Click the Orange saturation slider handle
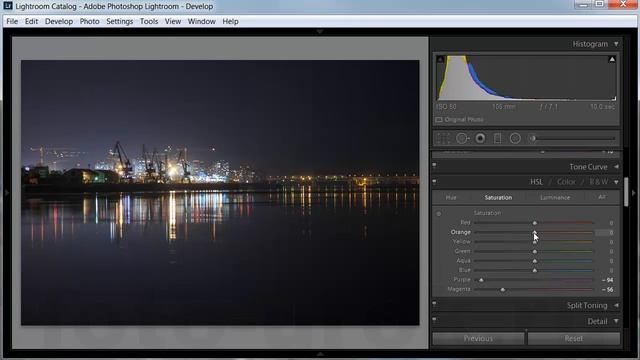 coord(535,232)
